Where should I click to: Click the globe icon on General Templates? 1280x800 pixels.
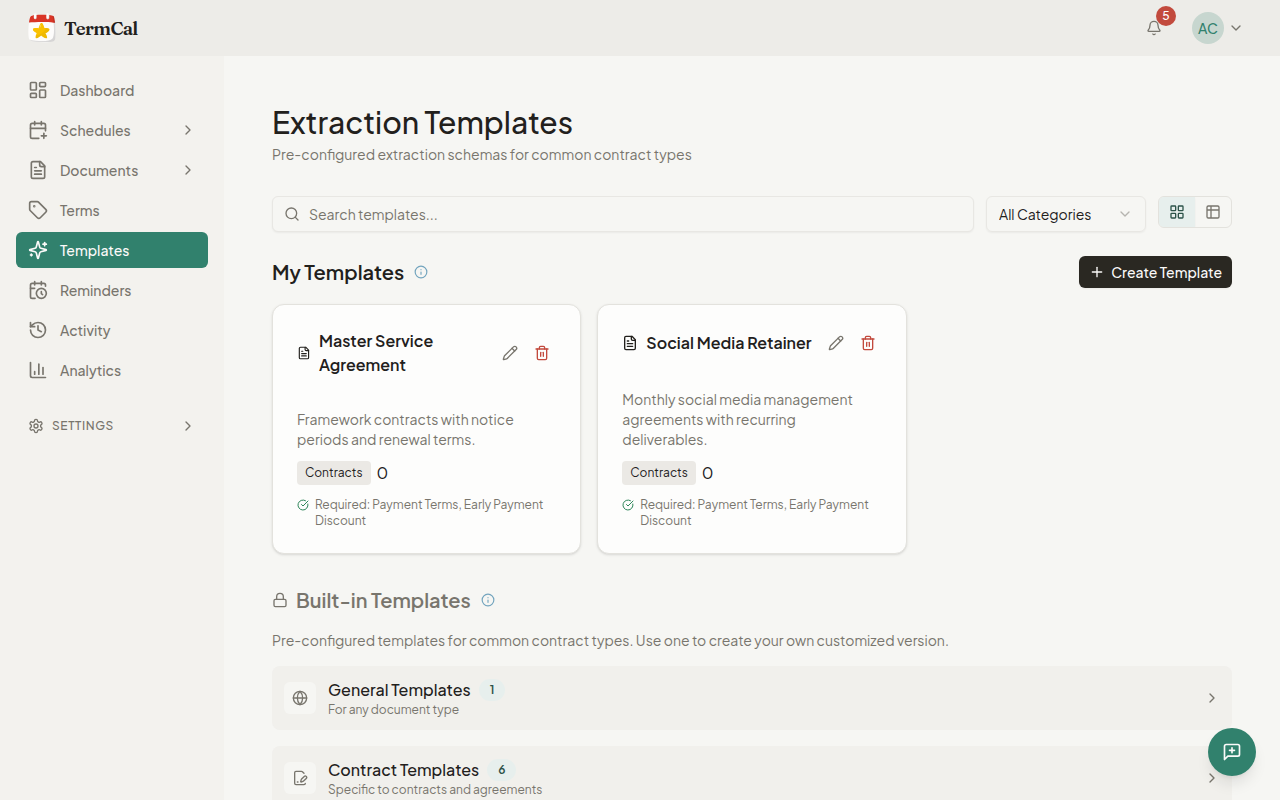tap(300, 697)
